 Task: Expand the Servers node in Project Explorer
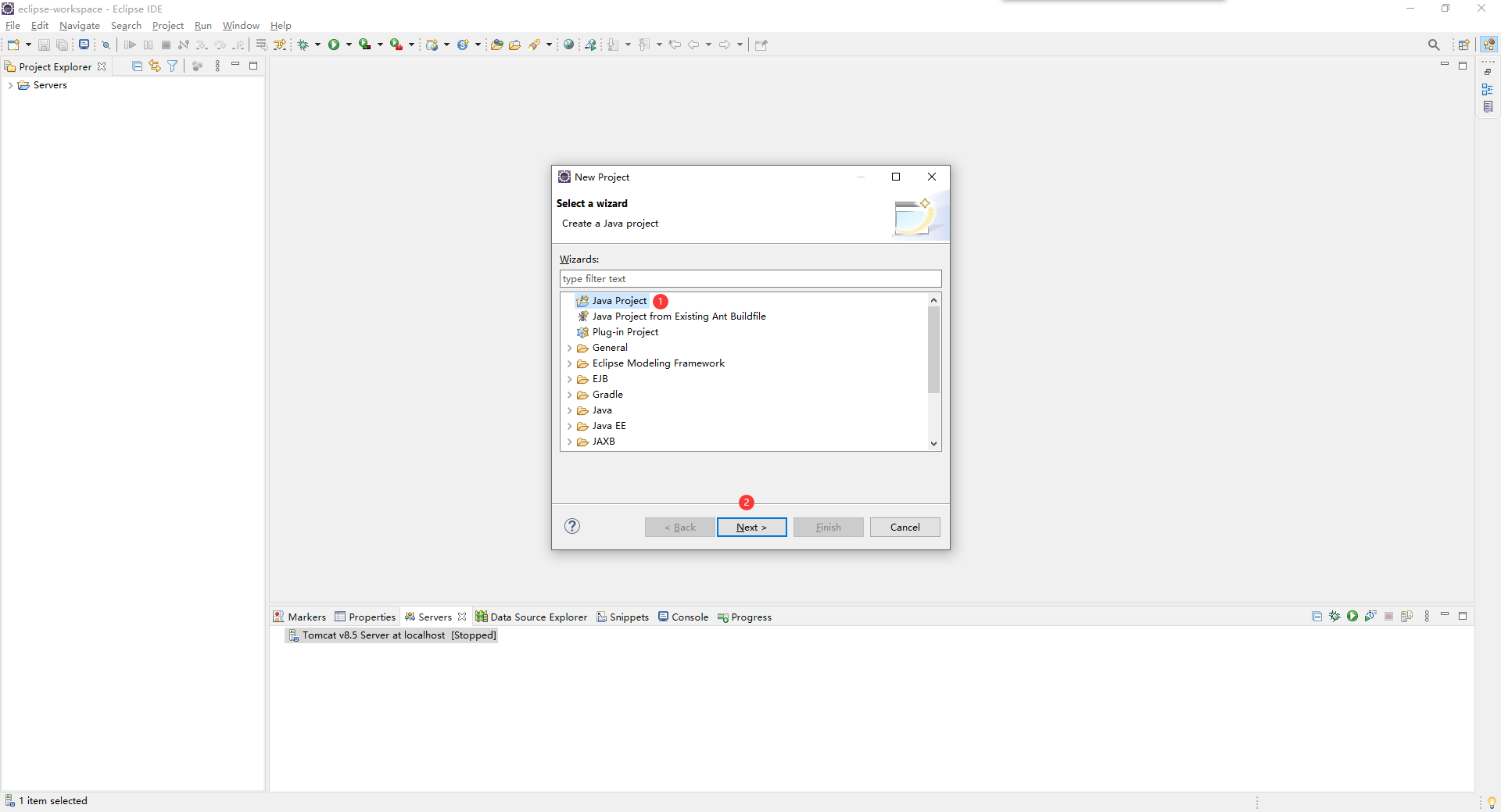point(10,85)
